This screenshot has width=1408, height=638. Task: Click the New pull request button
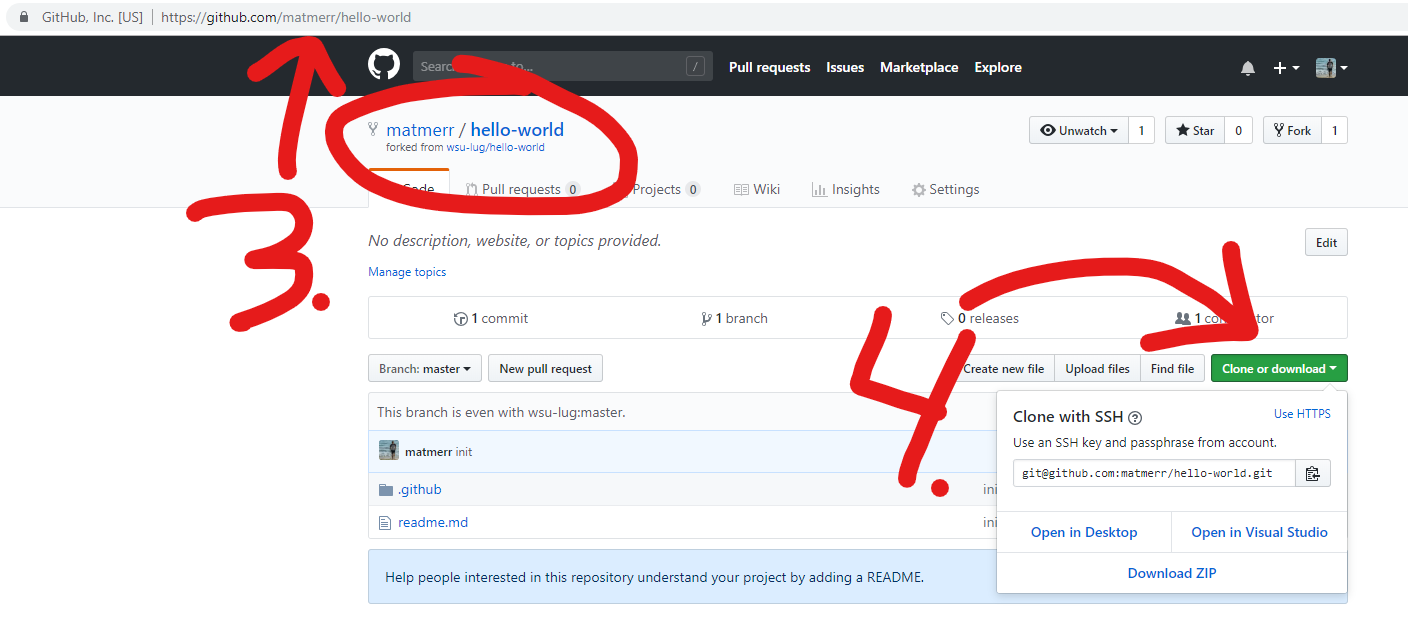[545, 368]
